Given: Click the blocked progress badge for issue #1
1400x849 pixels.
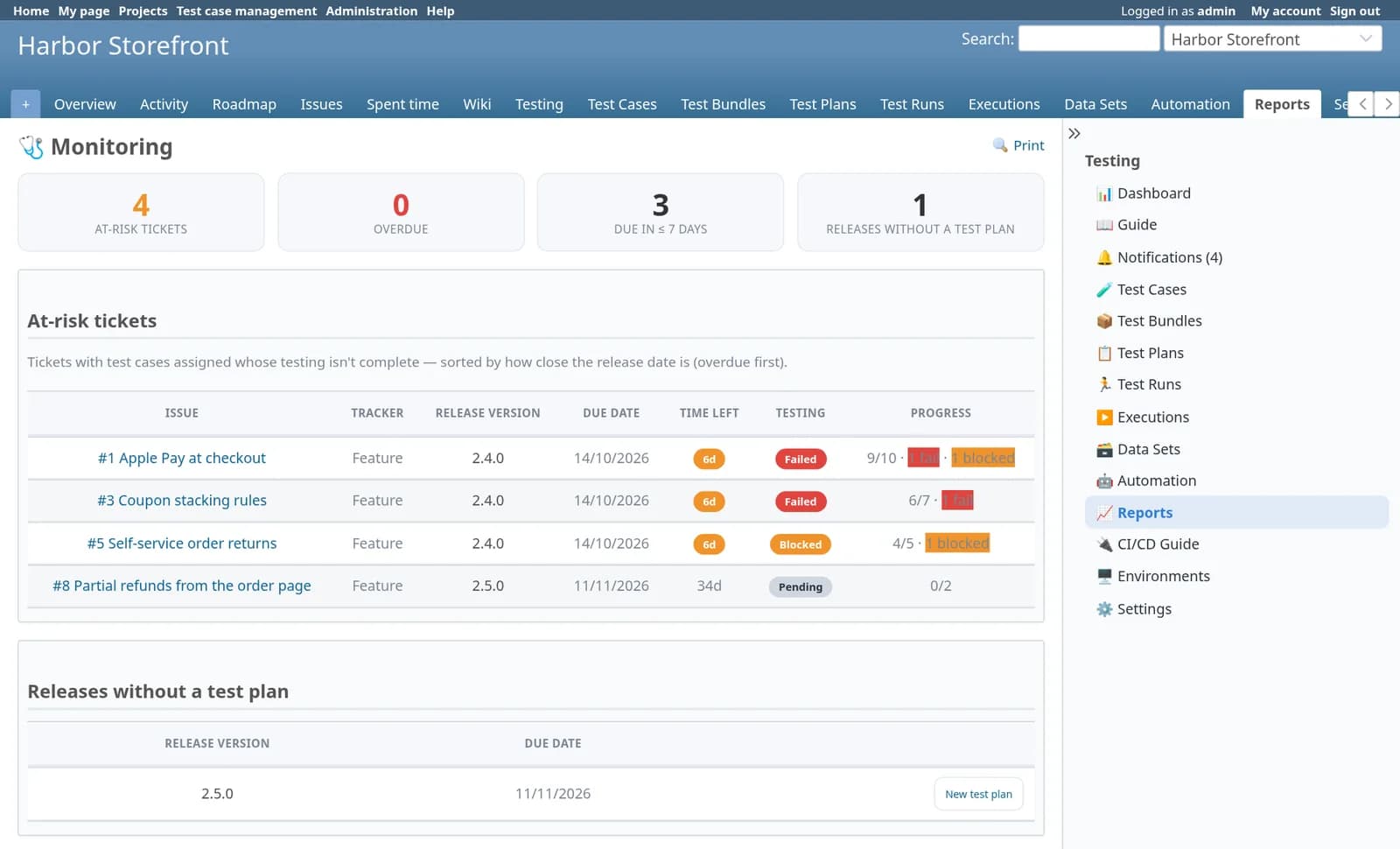Looking at the screenshot, I should pyautogui.click(x=983, y=458).
